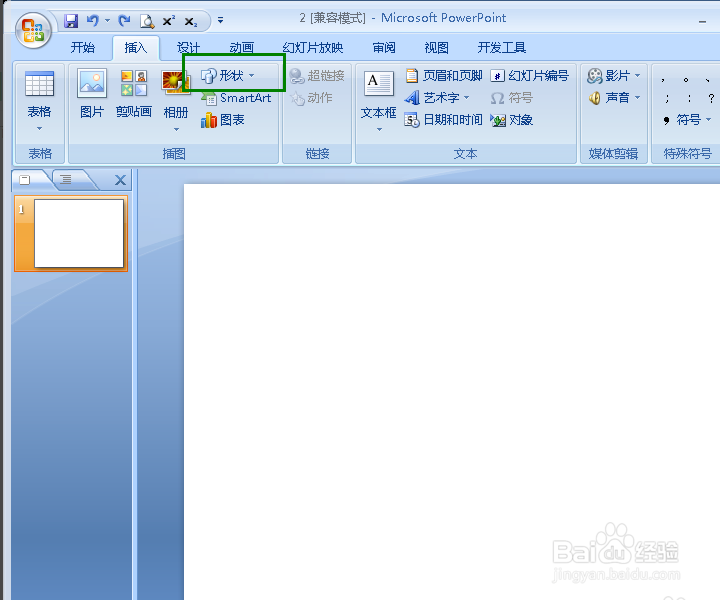Open the 影片 movie dropdown
720x600 pixels.
613,75
